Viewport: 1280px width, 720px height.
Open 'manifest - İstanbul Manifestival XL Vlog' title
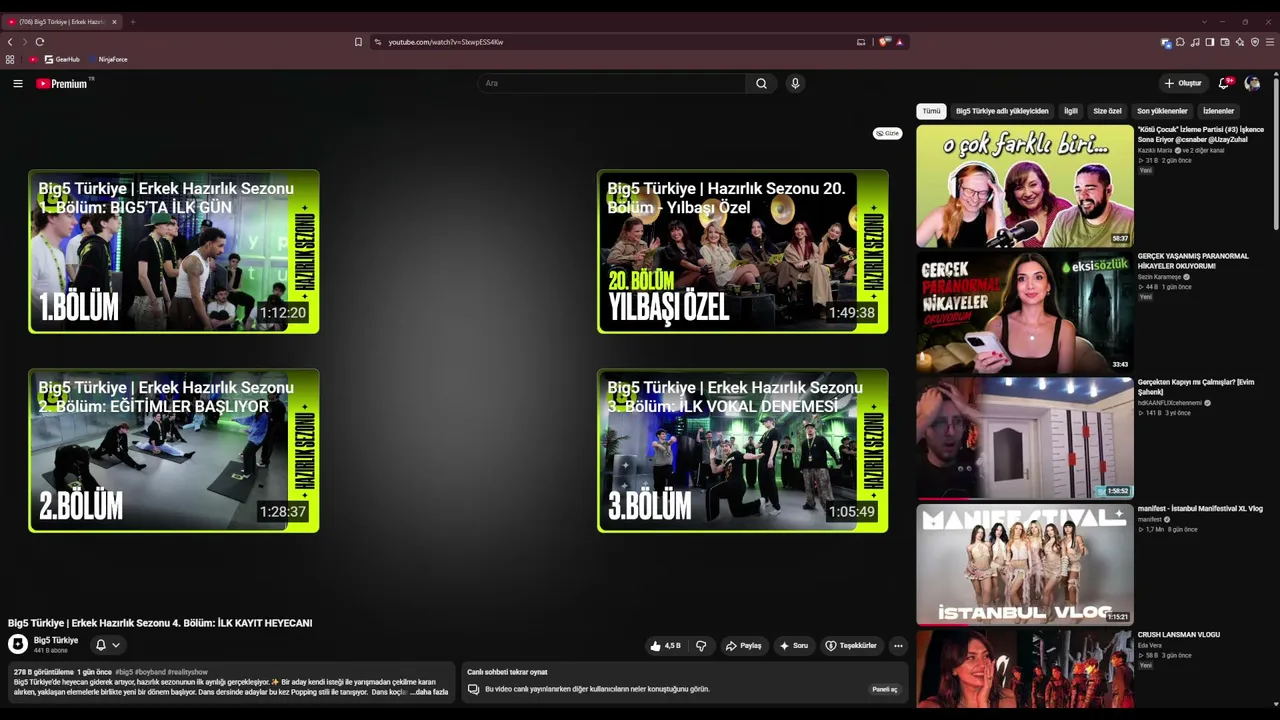[1200, 509]
